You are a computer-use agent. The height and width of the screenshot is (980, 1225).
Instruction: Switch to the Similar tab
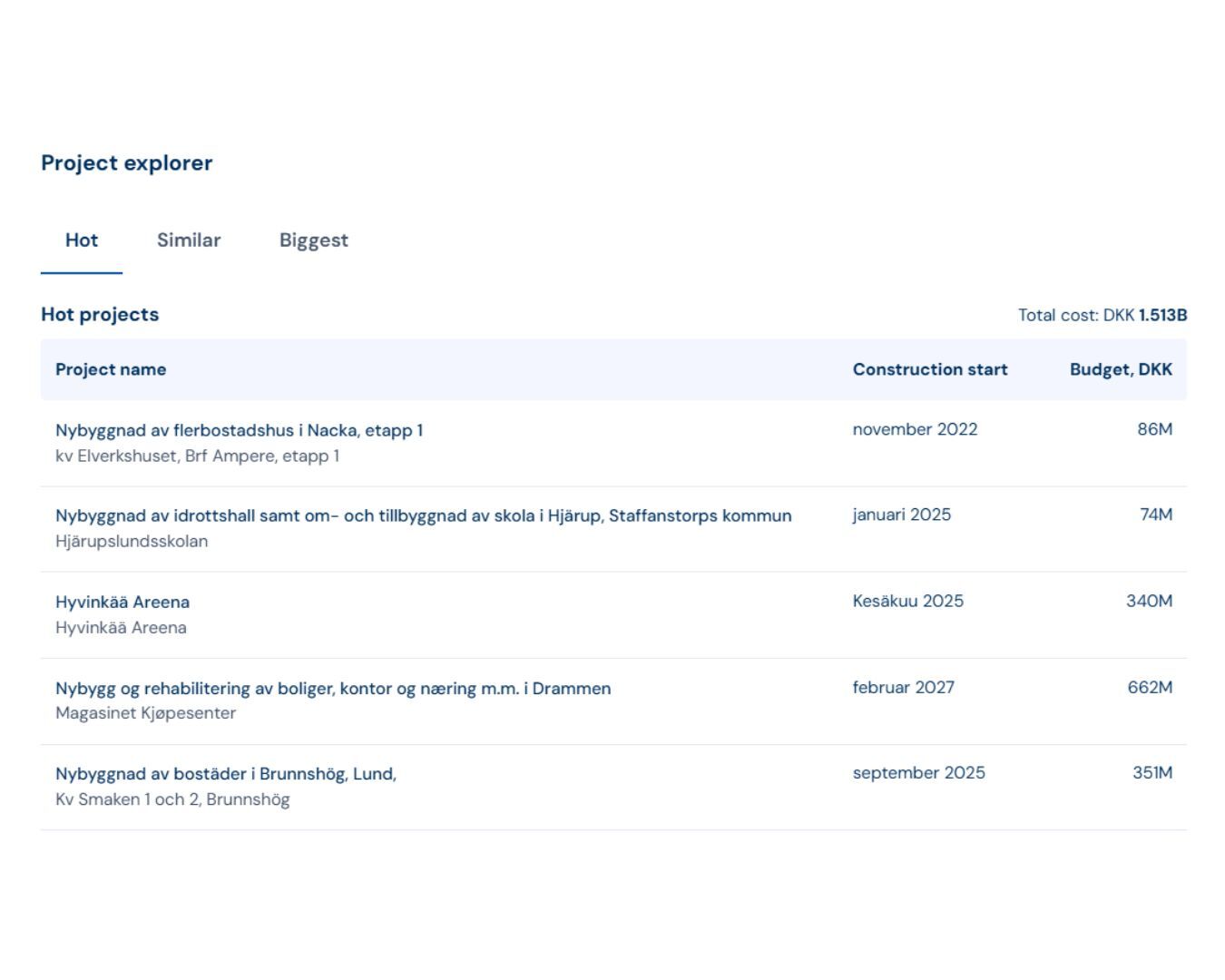189,240
